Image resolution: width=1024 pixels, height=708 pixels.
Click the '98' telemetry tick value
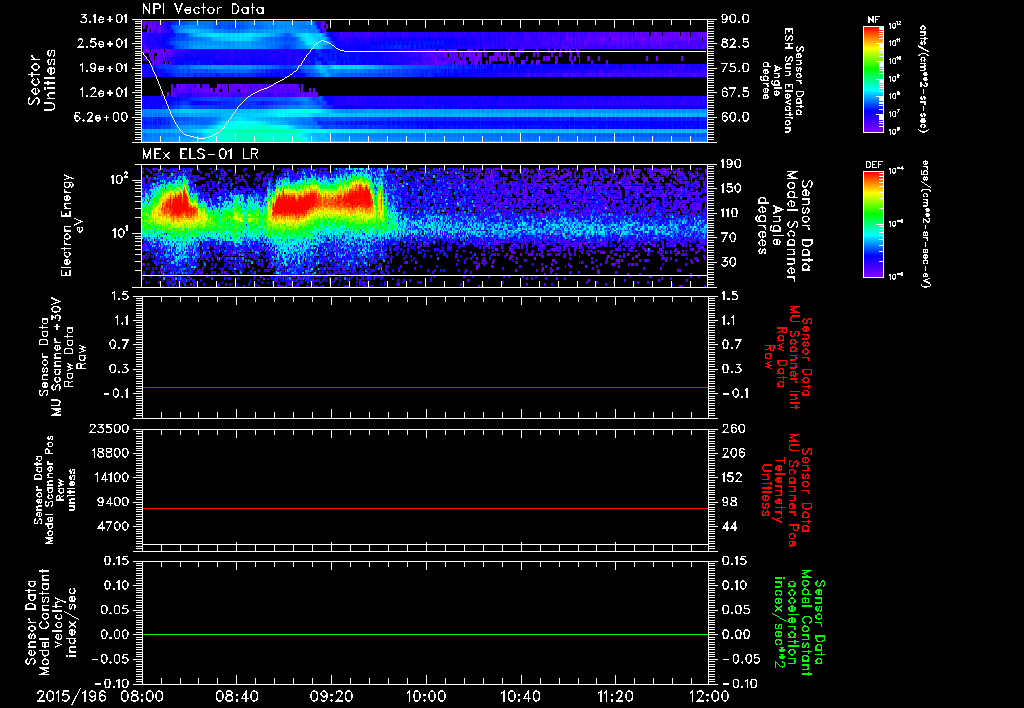pyautogui.click(x=729, y=502)
